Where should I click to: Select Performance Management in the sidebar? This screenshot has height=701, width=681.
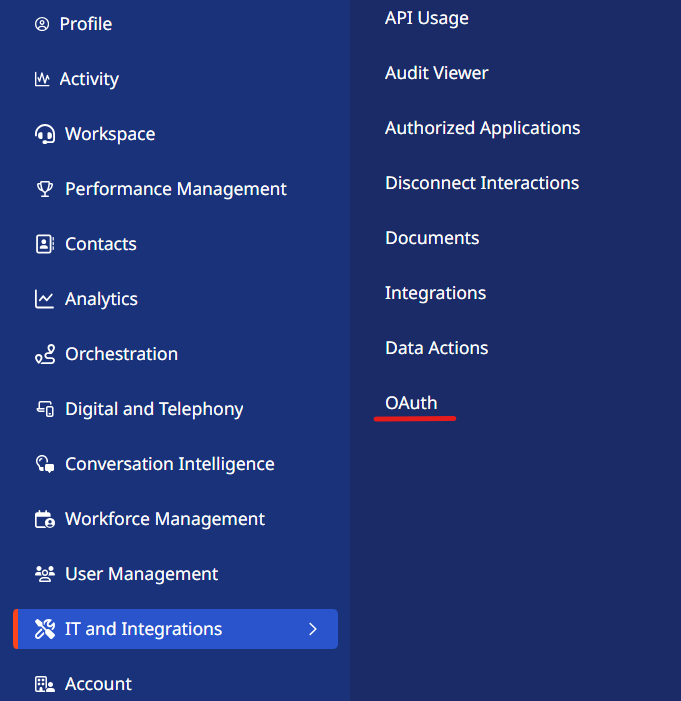click(175, 189)
